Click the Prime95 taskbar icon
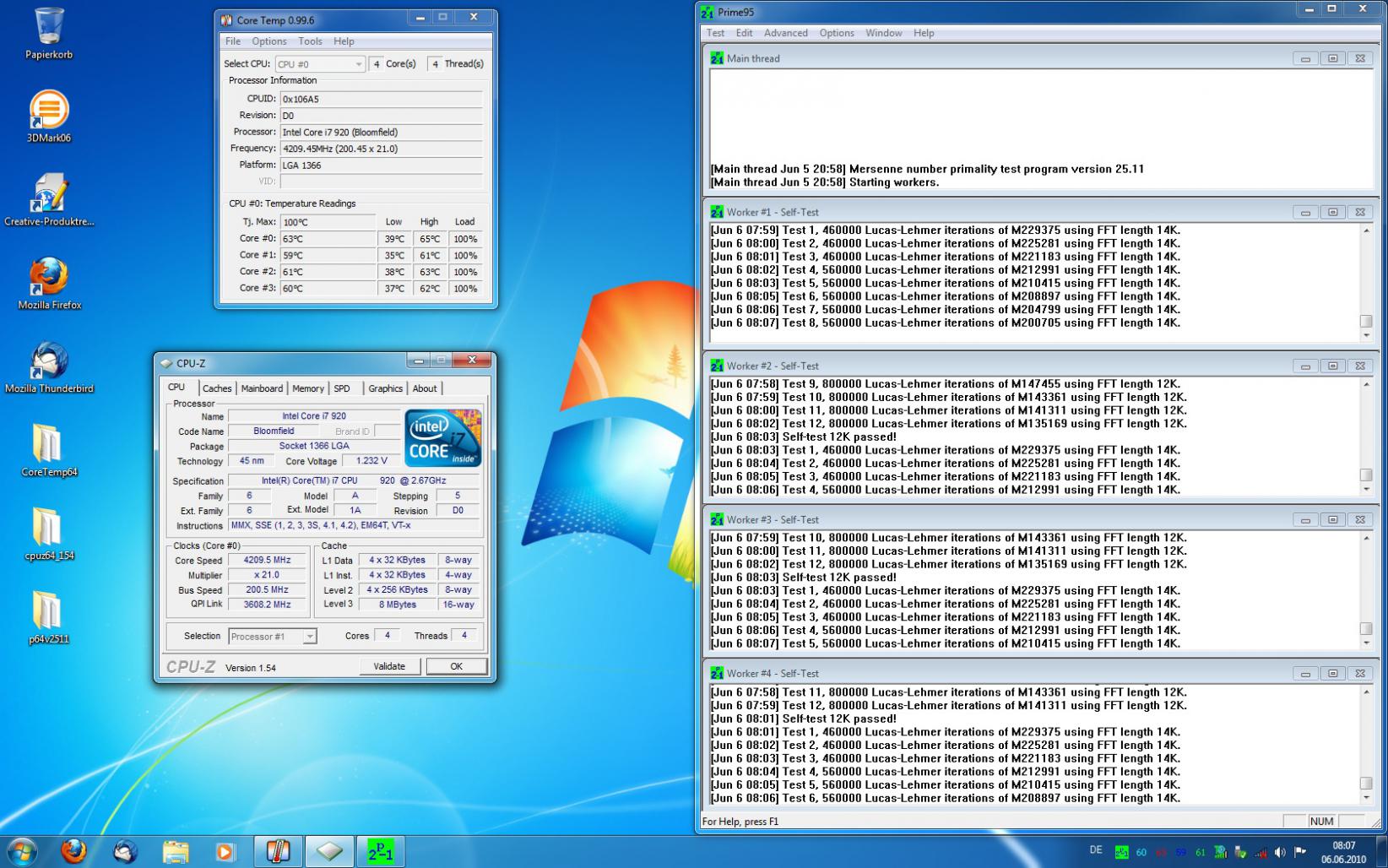 tap(380, 851)
